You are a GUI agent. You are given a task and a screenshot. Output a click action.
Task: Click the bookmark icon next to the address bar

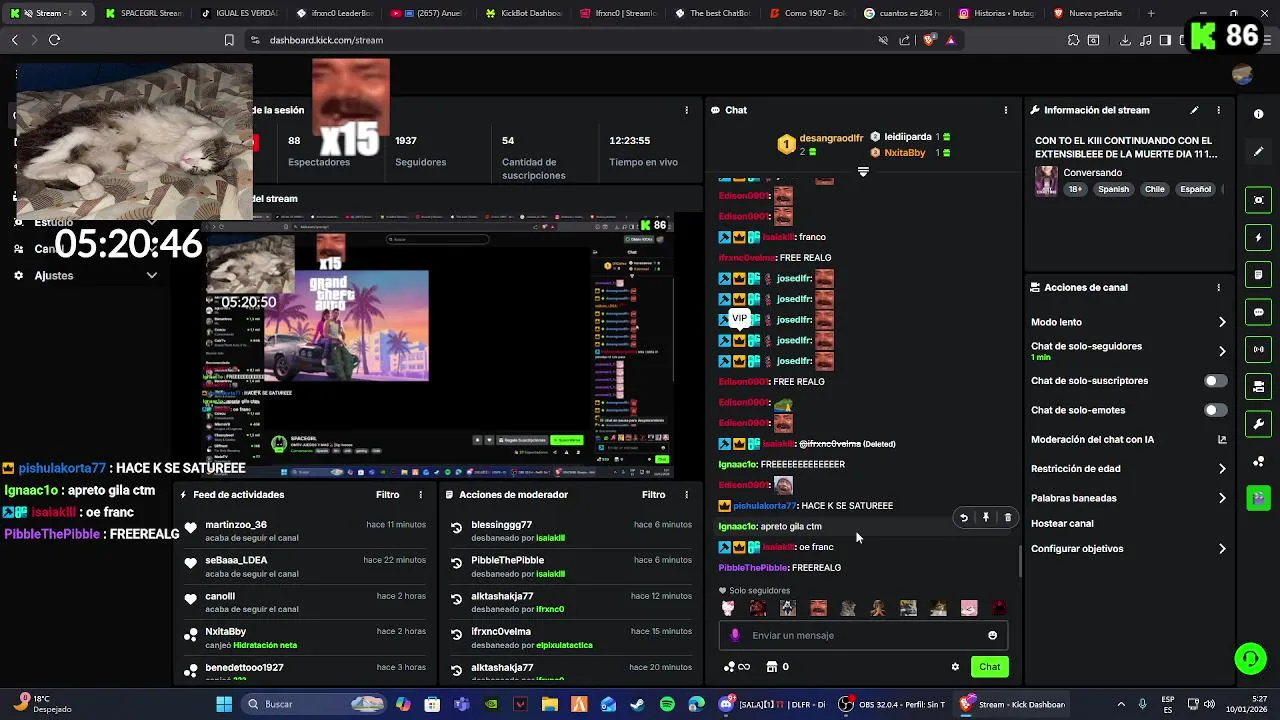coord(229,40)
